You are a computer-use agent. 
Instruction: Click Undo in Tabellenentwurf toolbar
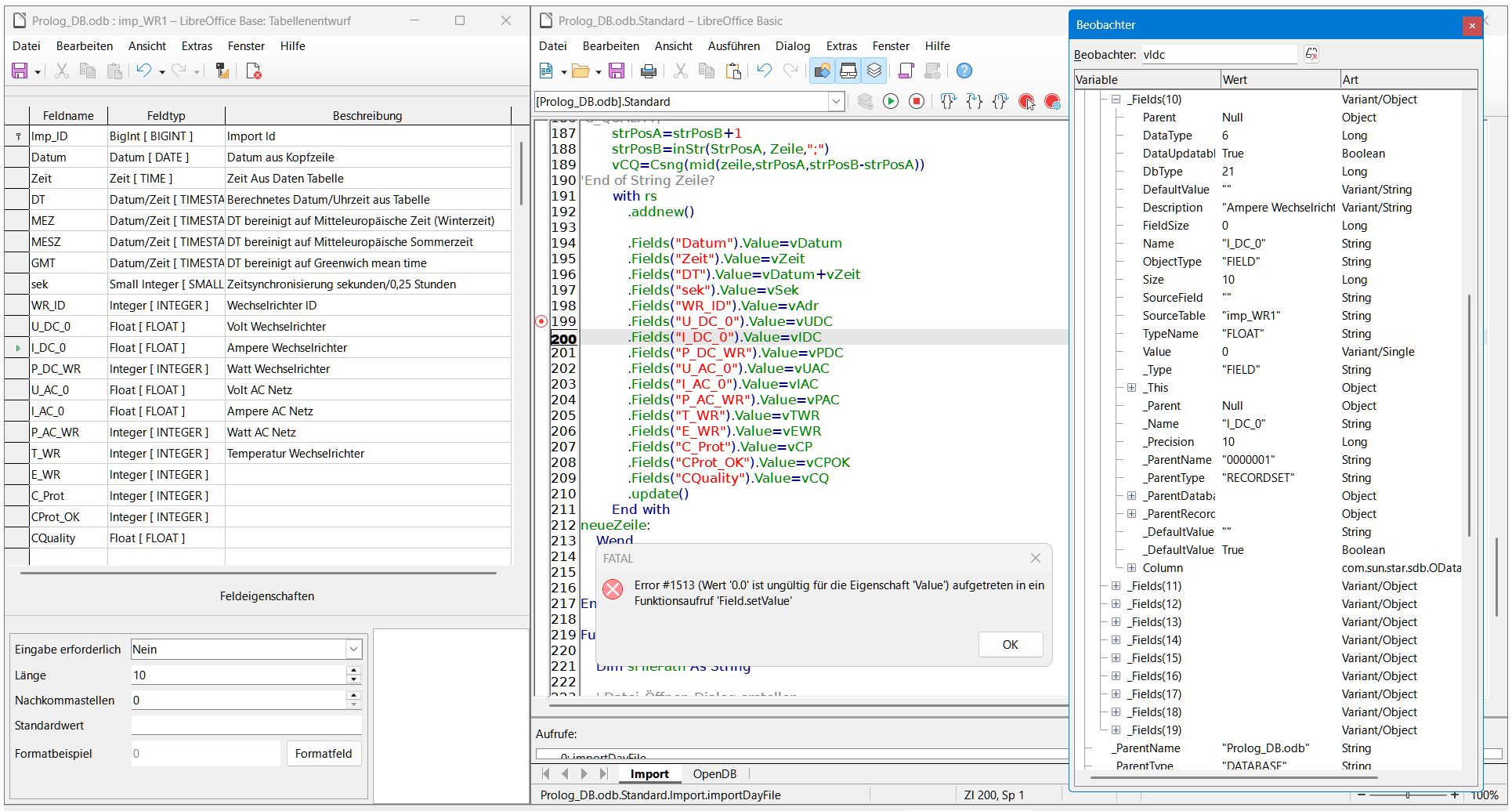[x=143, y=71]
